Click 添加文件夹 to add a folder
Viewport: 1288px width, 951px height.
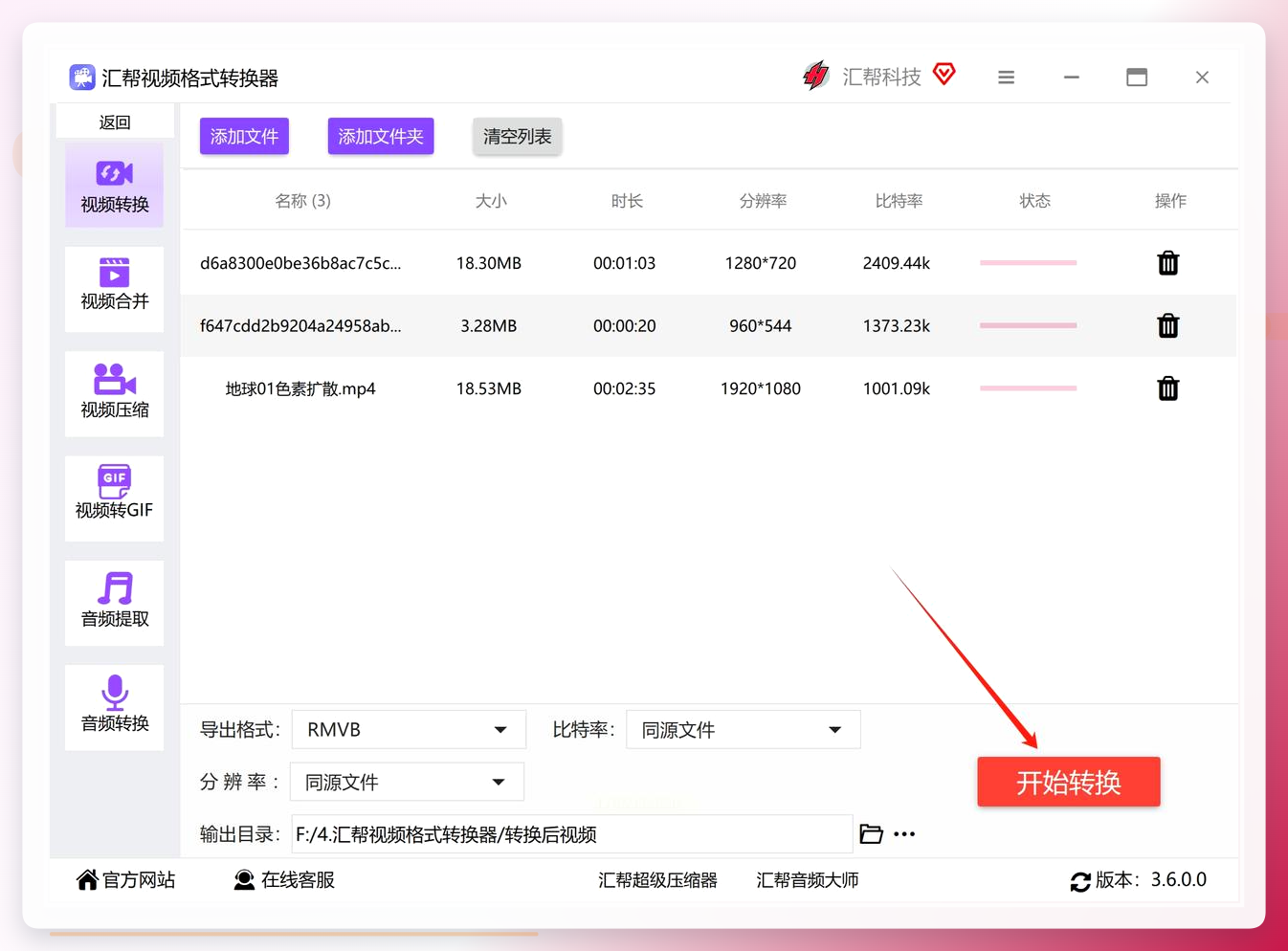[x=381, y=136]
